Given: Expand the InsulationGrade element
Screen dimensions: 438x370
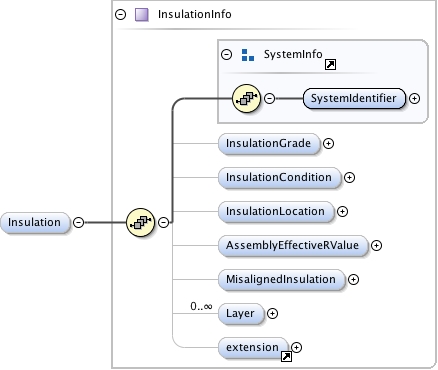Looking at the screenshot, I should pyautogui.click(x=328, y=143).
